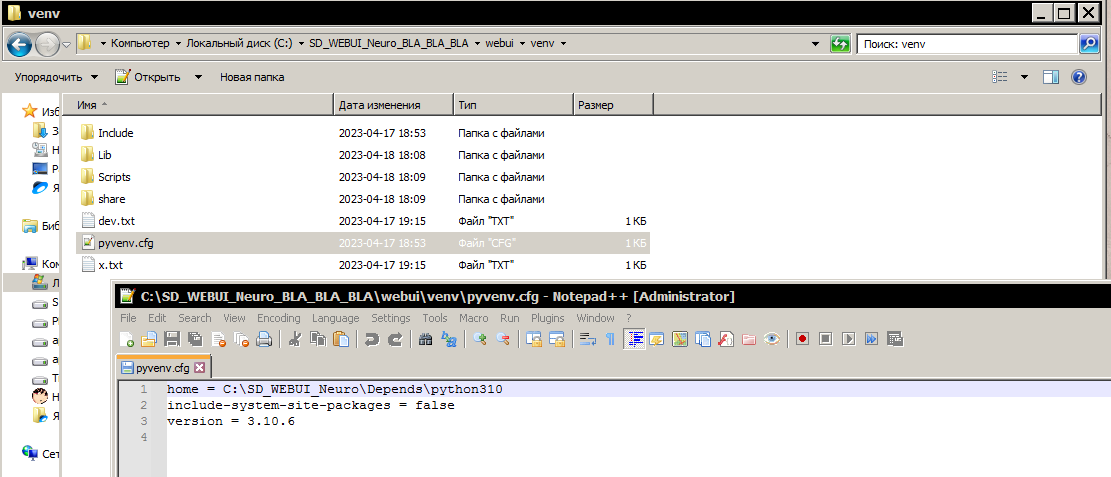The height and width of the screenshot is (477, 1111).
Task: Click the Save All icon in Notepad++
Action: point(195,339)
